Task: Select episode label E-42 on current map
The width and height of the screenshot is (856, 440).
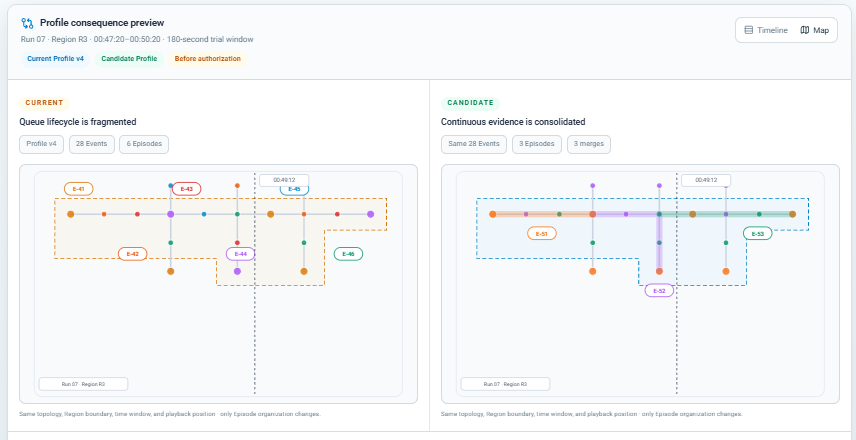Action: (x=133, y=254)
